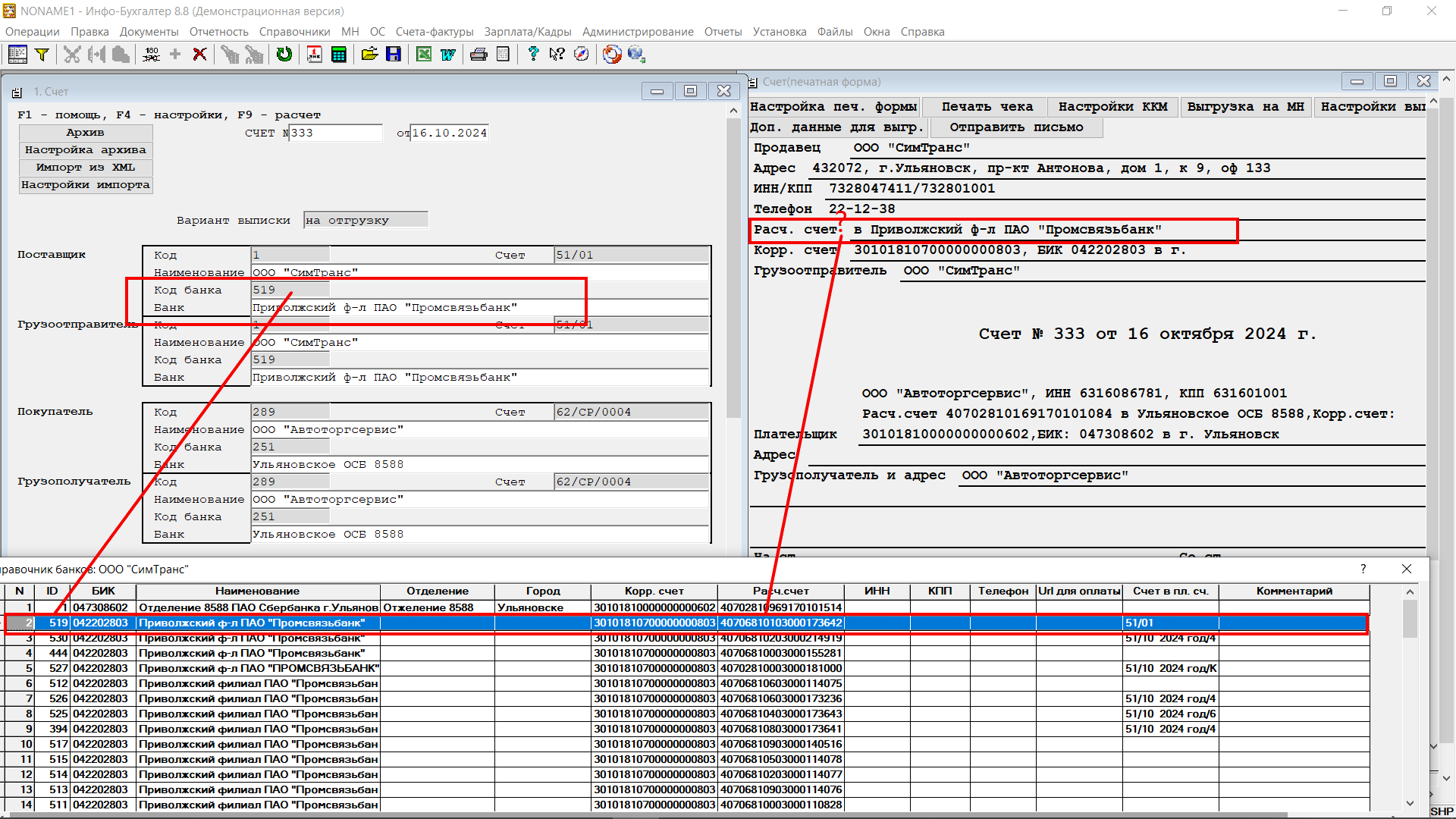Click the compass icon in toolbar
This screenshot has height=819, width=1456.
(x=582, y=54)
